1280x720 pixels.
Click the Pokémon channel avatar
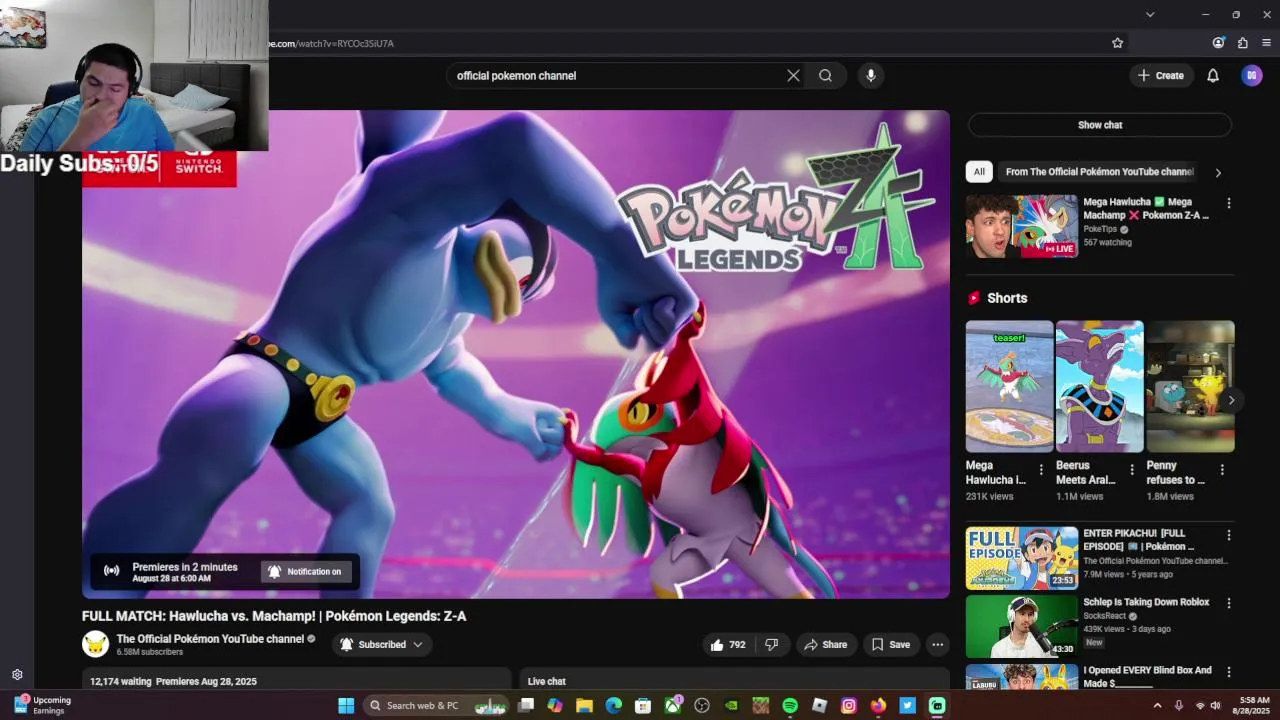[x=95, y=645]
